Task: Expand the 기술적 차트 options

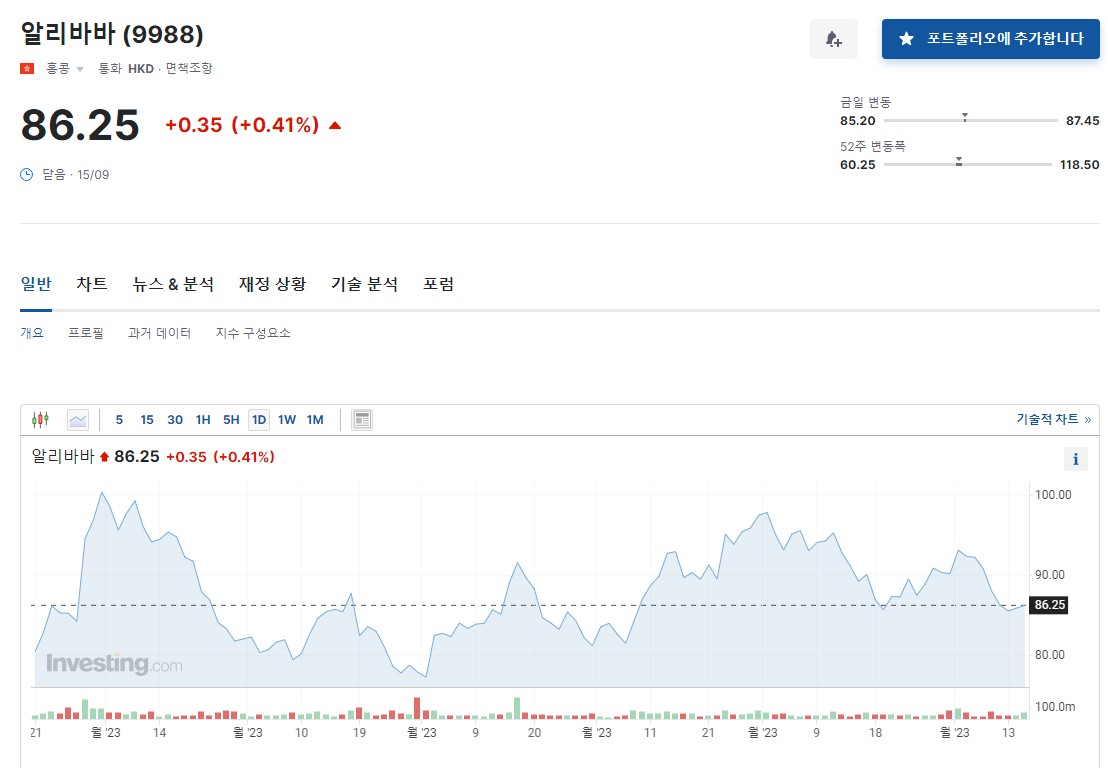Action: click(1049, 419)
